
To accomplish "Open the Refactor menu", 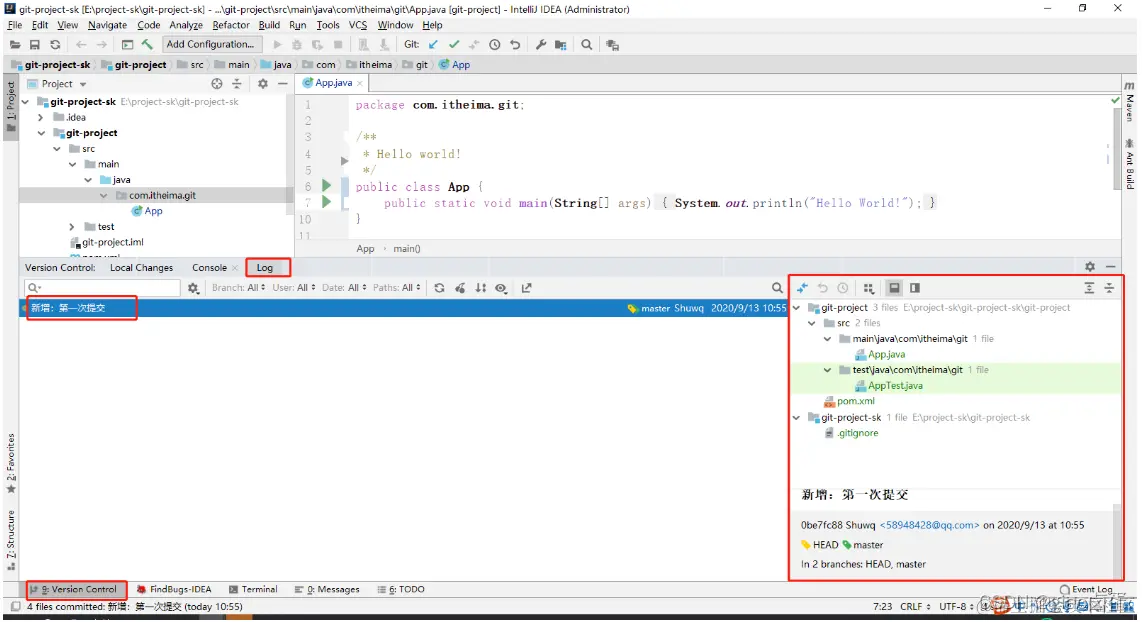I will (x=231, y=25).
